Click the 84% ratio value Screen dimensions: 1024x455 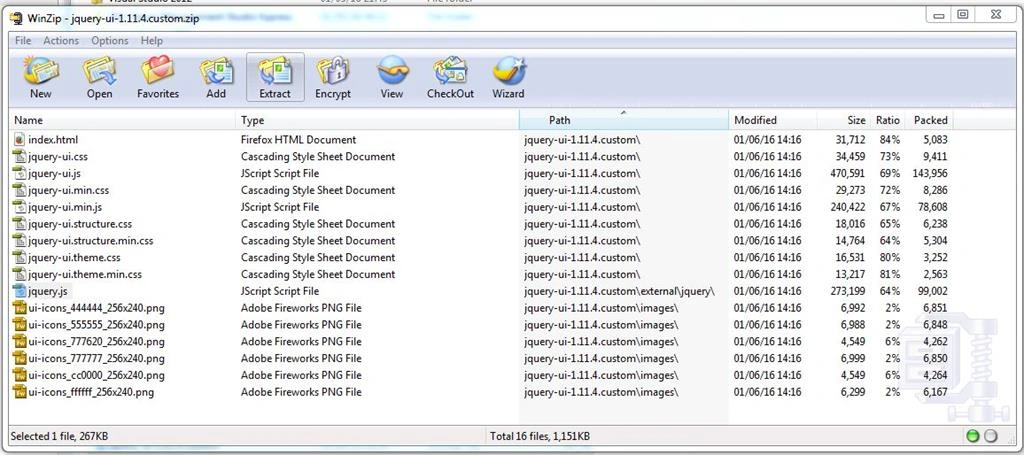[x=889, y=140]
